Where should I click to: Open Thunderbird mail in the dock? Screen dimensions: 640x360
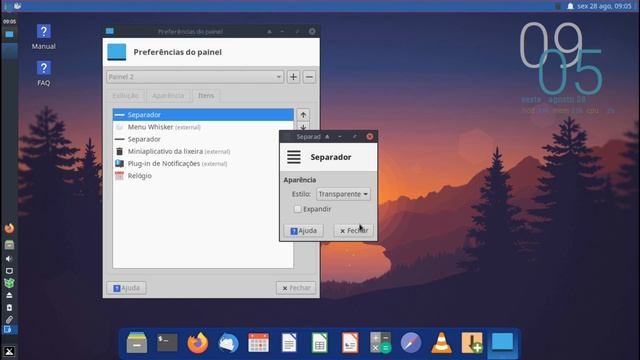228,342
